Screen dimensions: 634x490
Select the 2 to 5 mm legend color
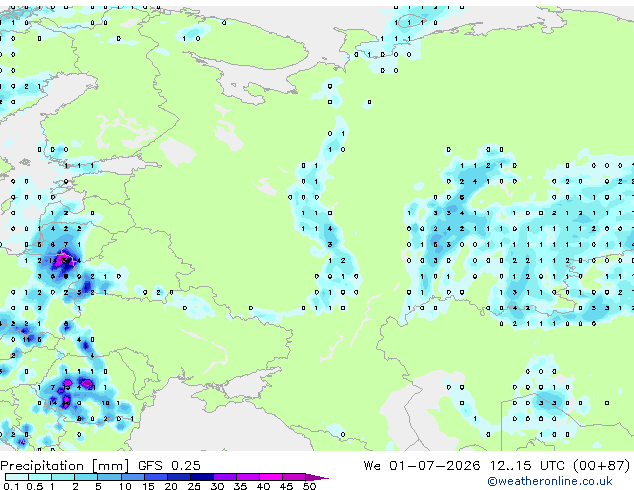(86, 477)
